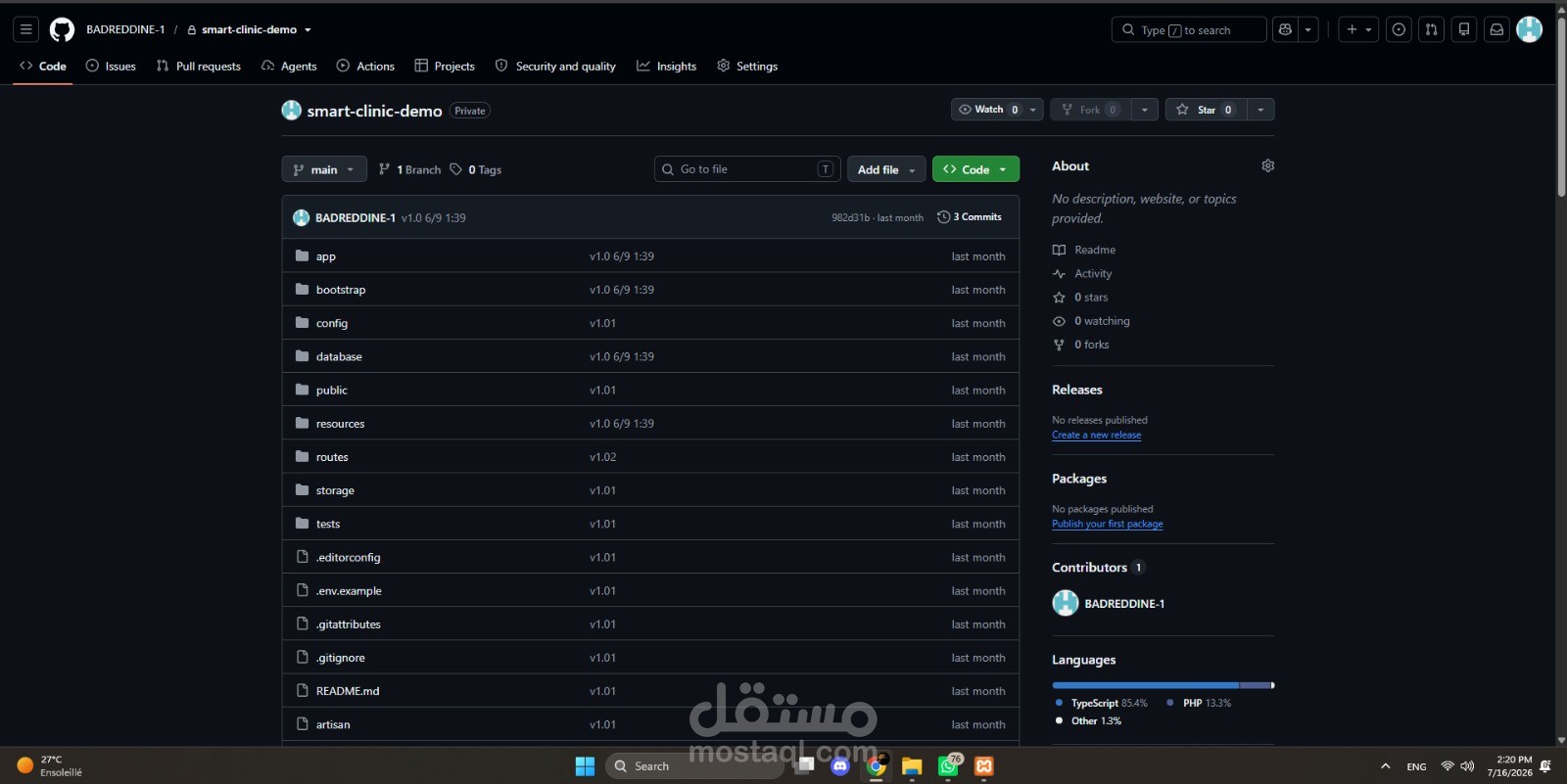Screen dimensions: 1567x784
Task: Click the book icon beside Readme
Action: coord(1059,250)
